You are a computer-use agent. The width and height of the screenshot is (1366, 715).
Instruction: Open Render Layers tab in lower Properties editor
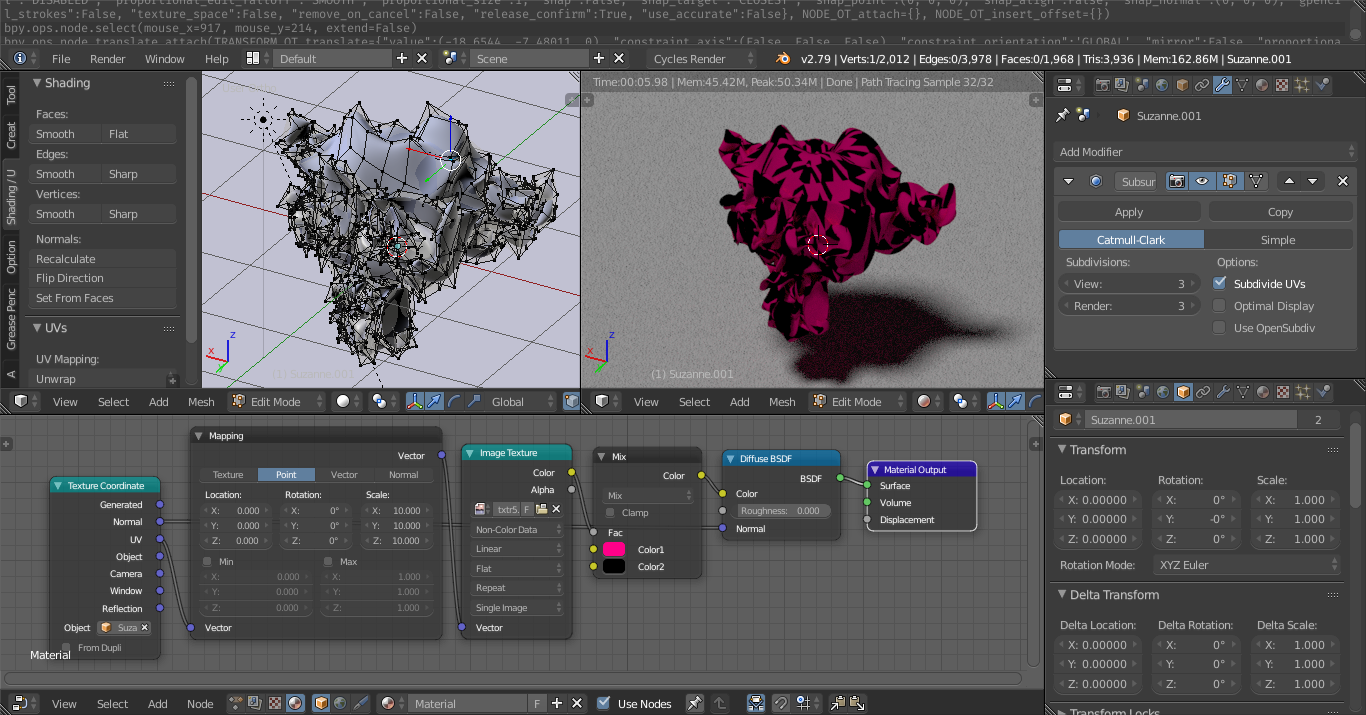(1122, 392)
